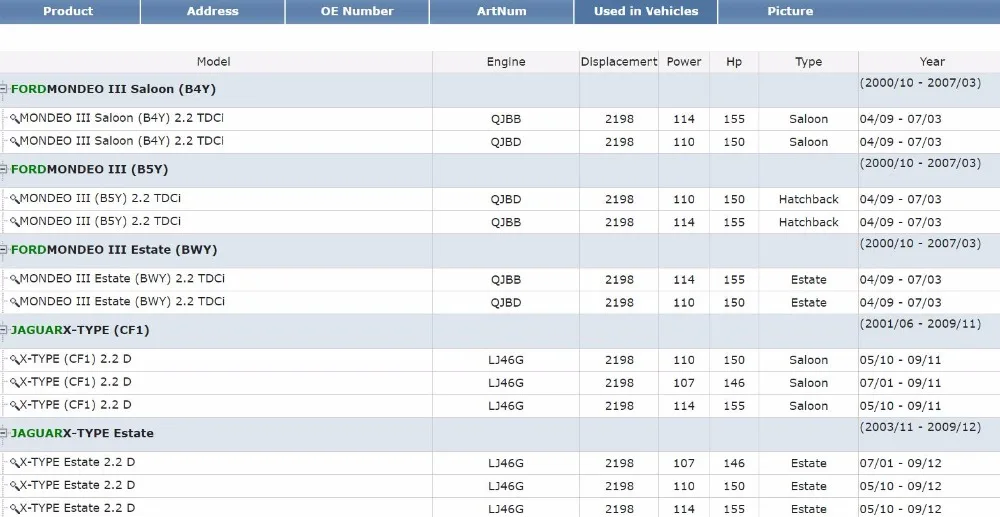The image size is (1000, 517).
Task: Click the FORD MONDEO III Saloon (B4Y) group title
Action: coord(114,89)
